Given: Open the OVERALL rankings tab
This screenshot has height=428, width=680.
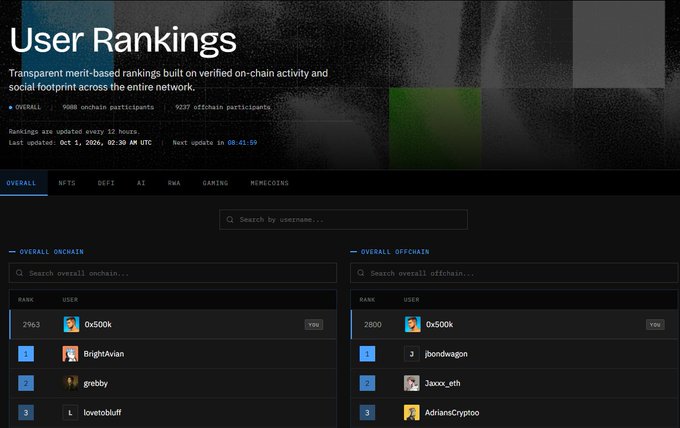Looking at the screenshot, I should pos(21,183).
